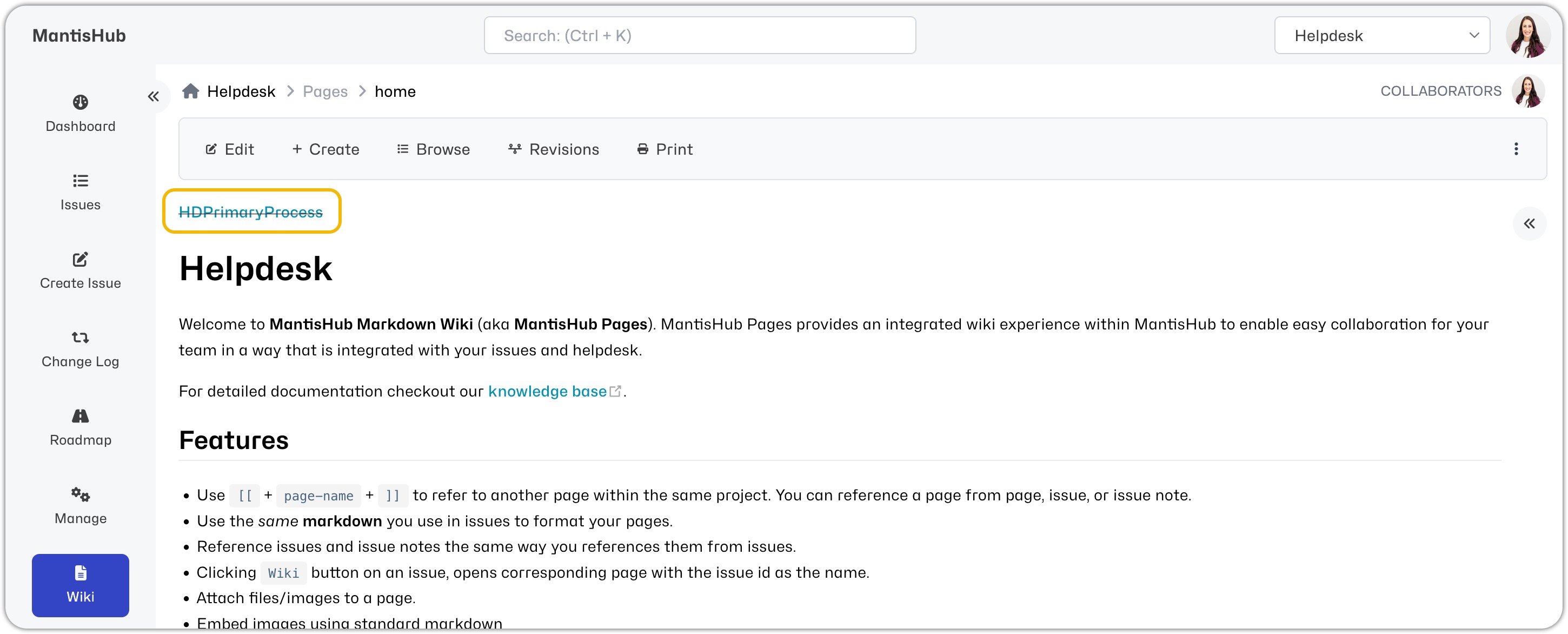This screenshot has width=1568, height=634.
Task: Click the Create Issue pencil icon
Action: pos(81,259)
